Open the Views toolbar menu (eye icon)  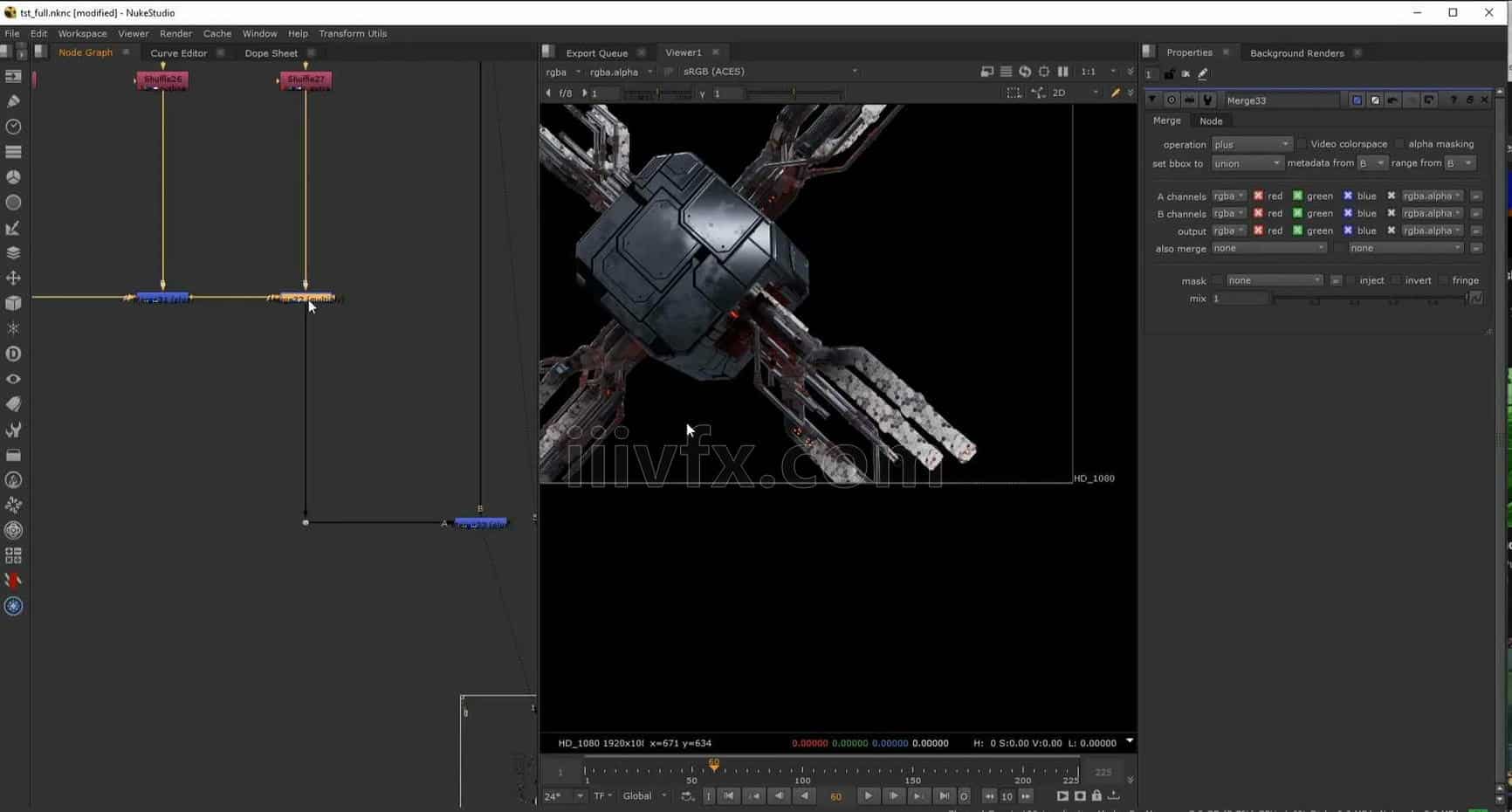[13, 379]
